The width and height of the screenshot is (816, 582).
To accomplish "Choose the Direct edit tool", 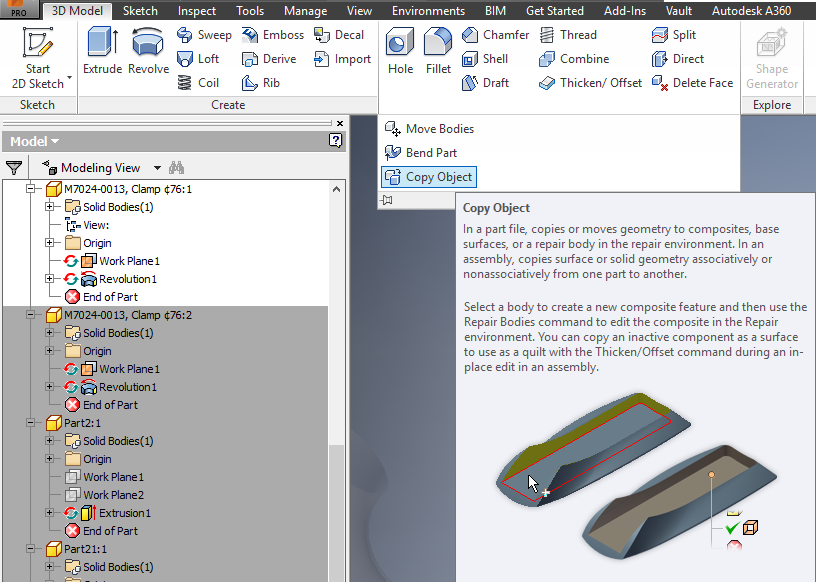I will click(678, 59).
